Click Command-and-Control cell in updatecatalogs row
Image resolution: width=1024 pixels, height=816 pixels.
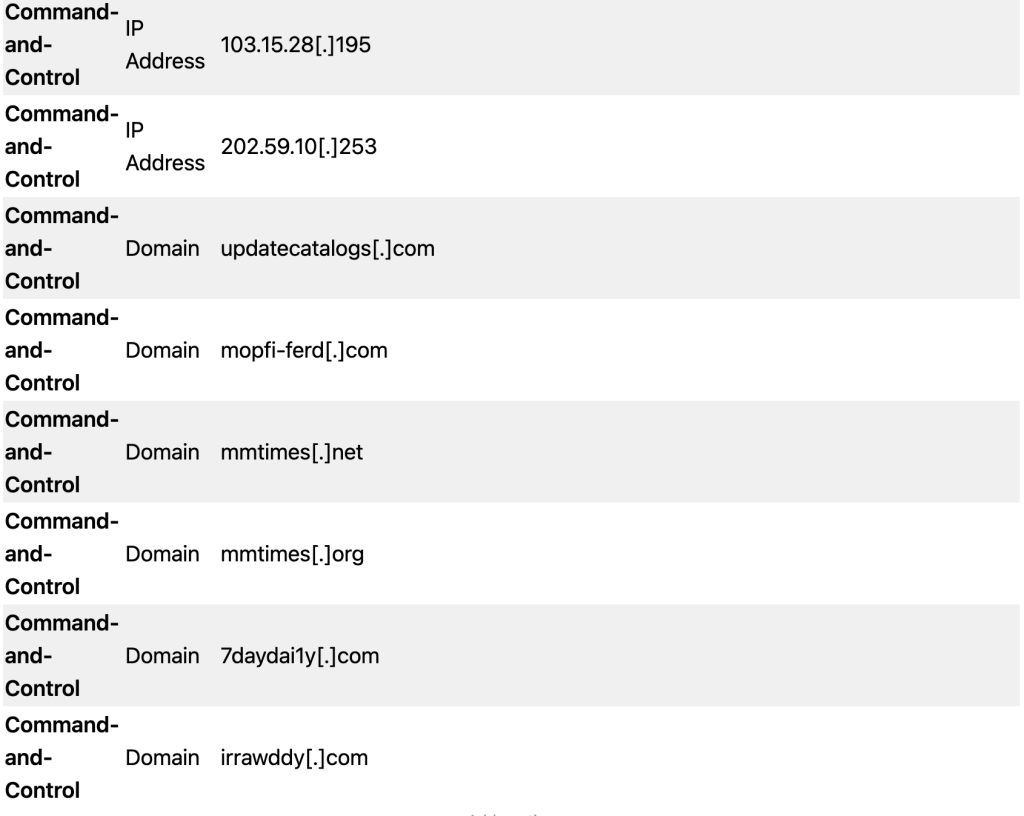pyautogui.click(x=61, y=249)
